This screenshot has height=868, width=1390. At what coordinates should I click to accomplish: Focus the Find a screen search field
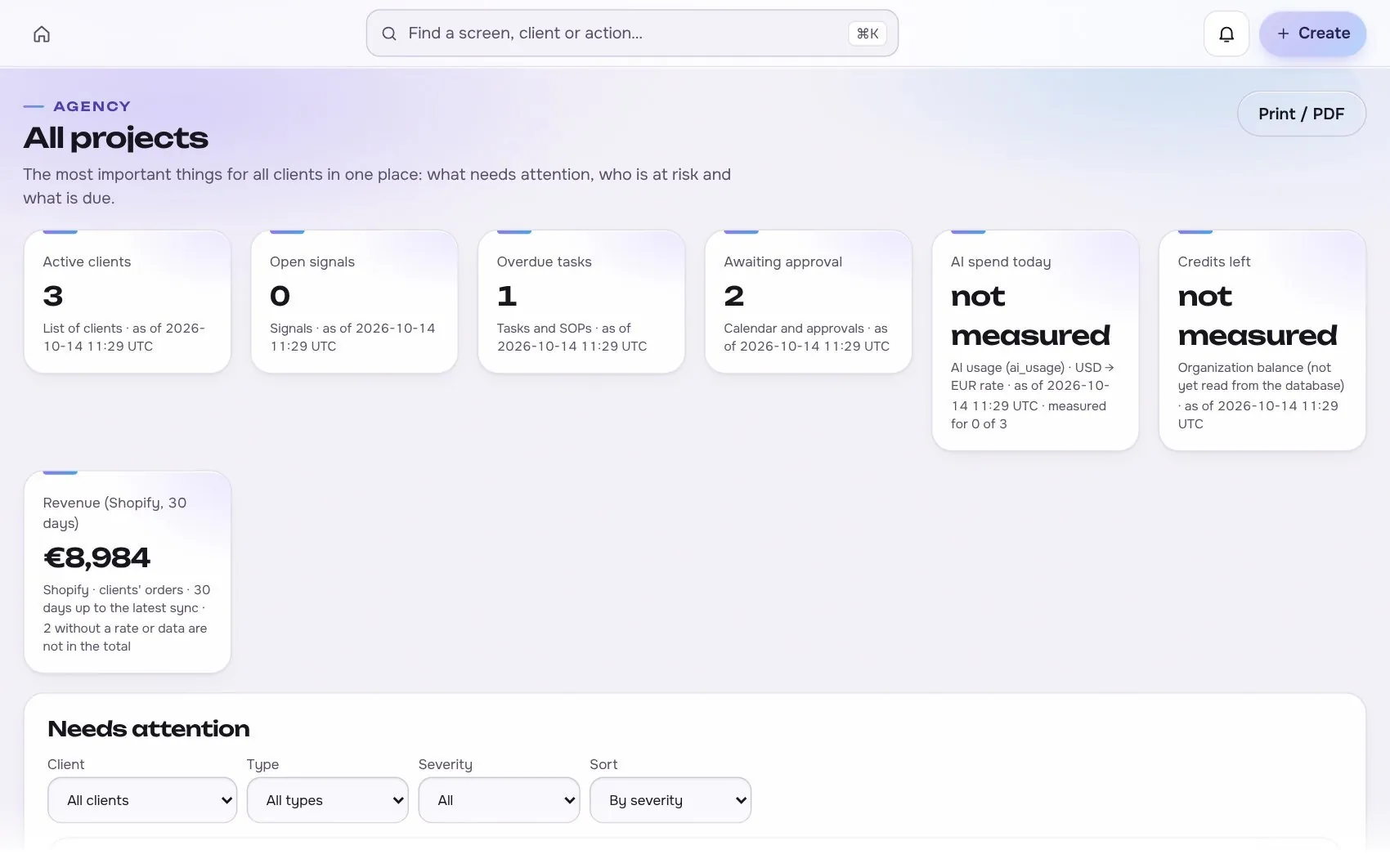pos(632,34)
